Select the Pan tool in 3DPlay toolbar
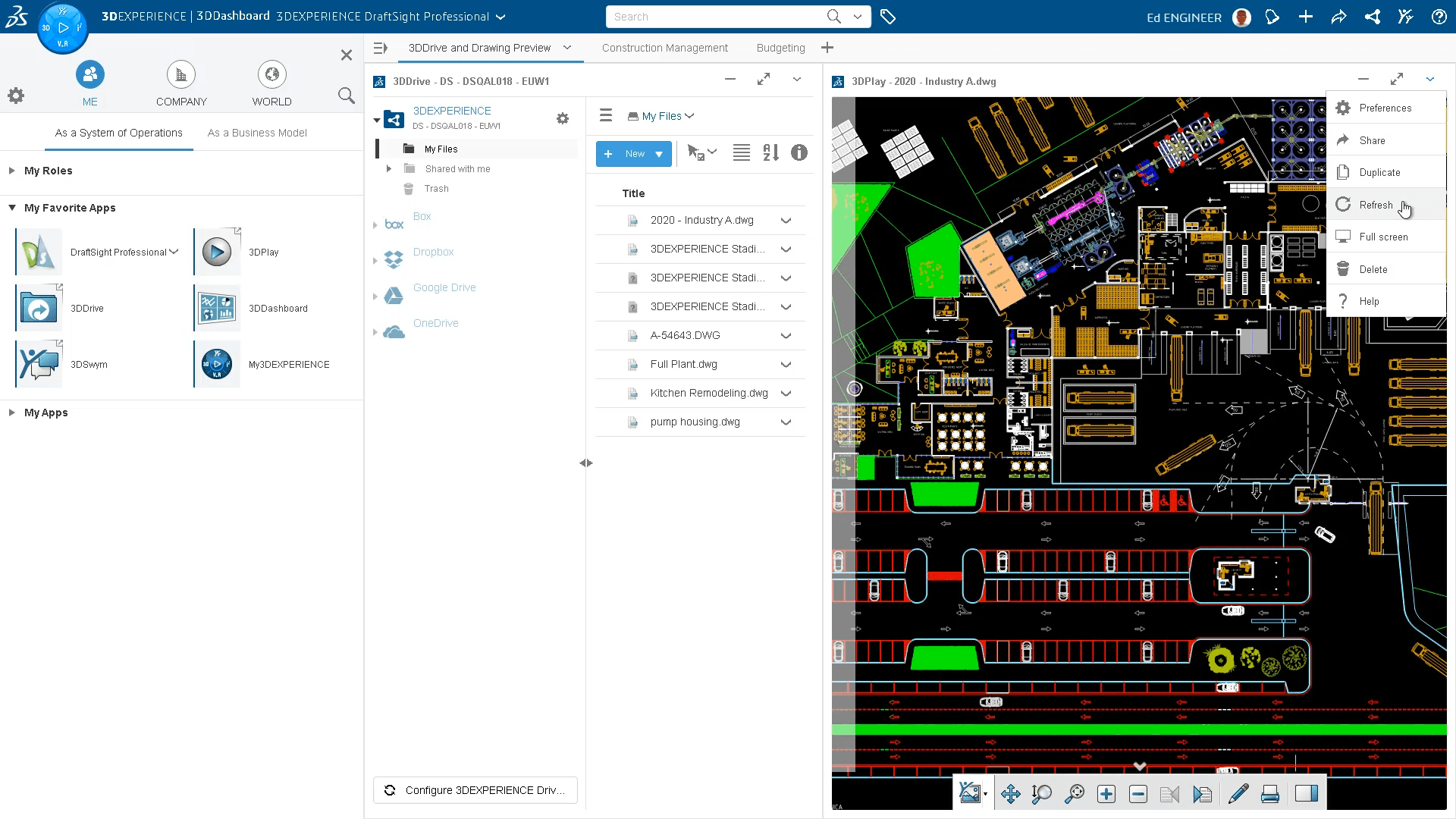 click(x=1010, y=794)
